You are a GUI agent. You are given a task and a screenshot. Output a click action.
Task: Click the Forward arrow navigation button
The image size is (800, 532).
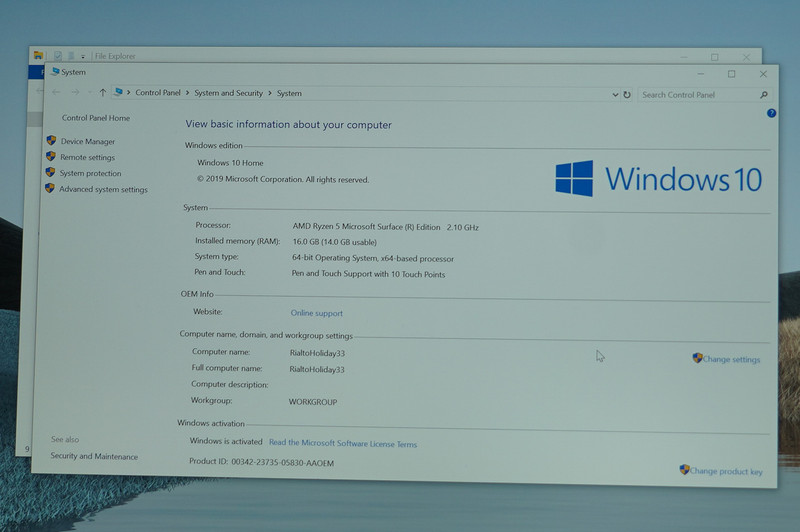click(x=75, y=92)
